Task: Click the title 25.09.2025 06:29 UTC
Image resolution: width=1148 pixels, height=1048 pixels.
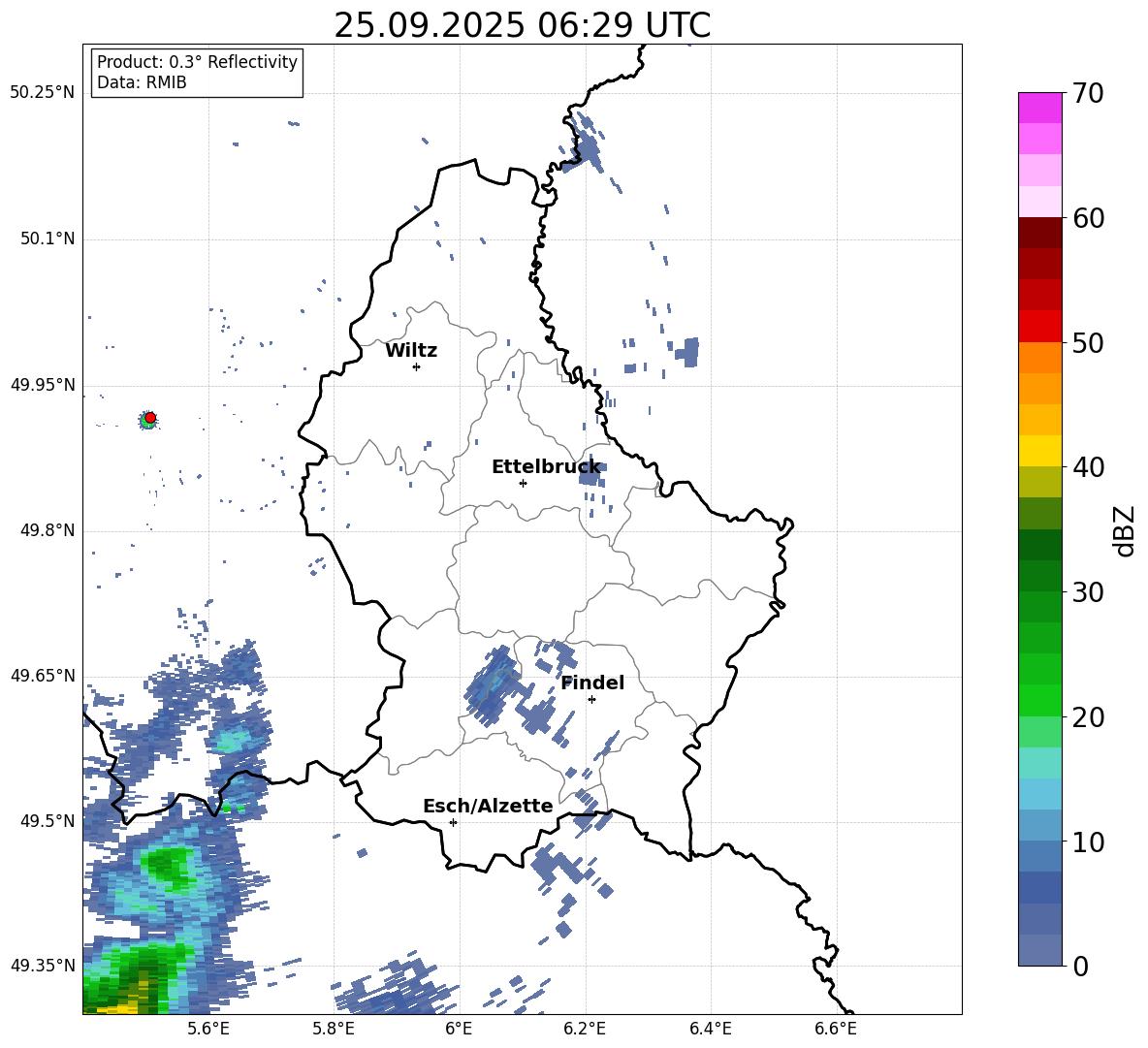Action: coord(522,25)
